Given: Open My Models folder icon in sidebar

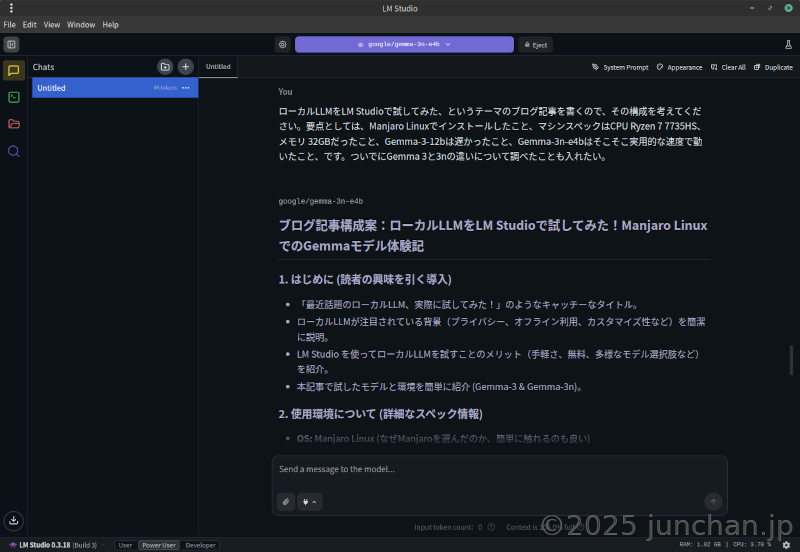Looking at the screenshot, I should coord(14,124).
